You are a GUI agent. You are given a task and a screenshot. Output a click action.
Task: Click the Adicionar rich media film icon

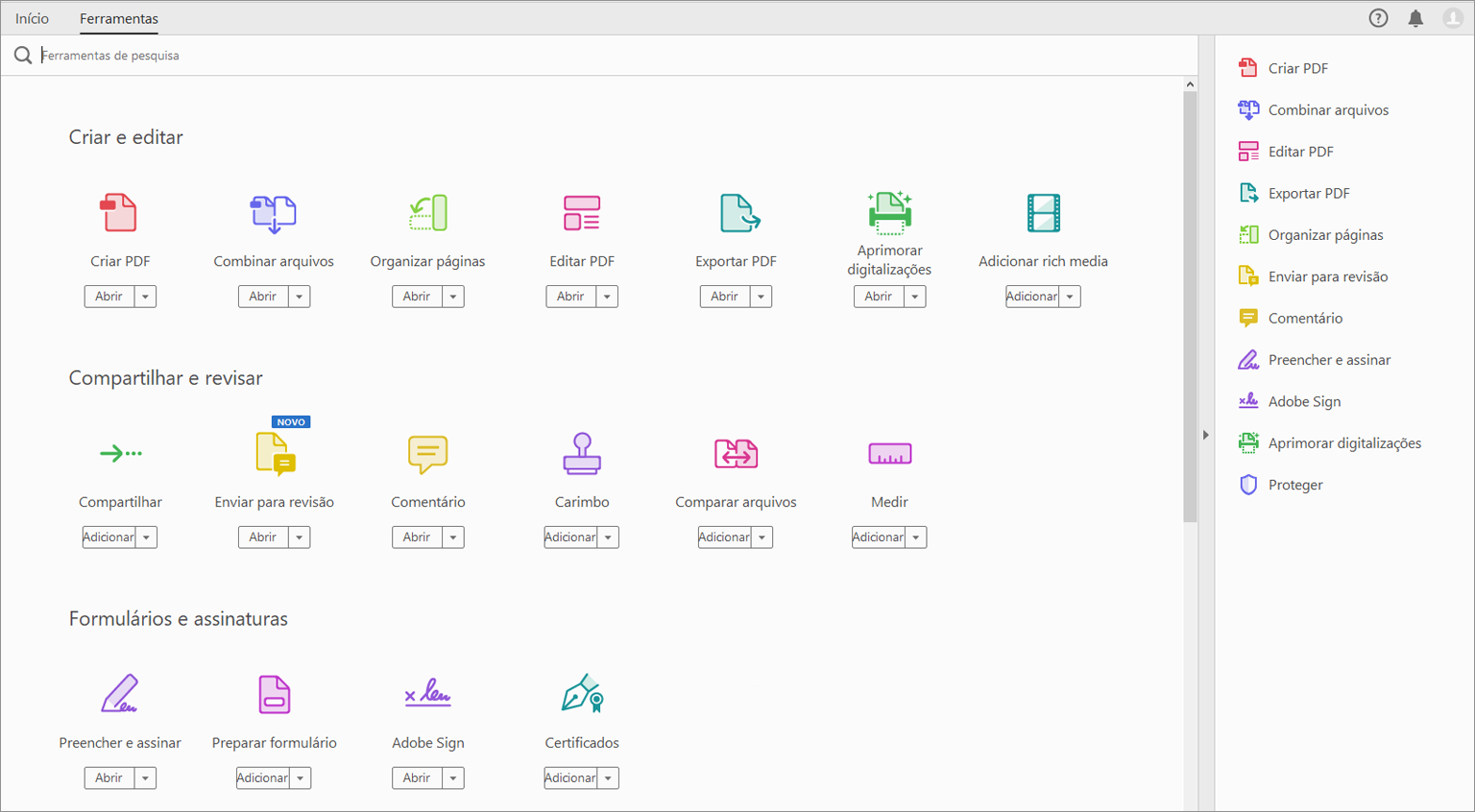click(1044, 213)
